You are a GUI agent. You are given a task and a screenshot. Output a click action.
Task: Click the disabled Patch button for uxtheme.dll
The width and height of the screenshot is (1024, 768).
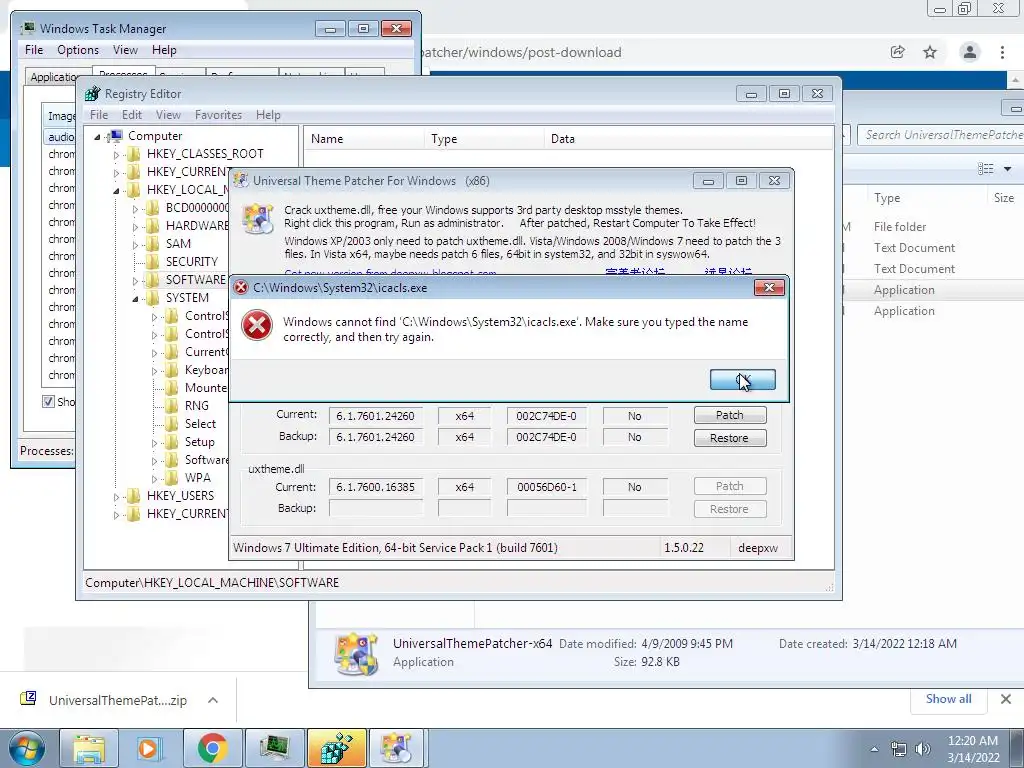[x=729, y=487]
